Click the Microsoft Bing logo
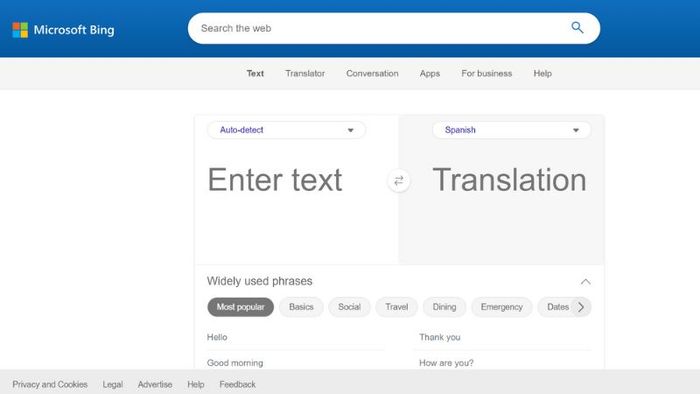The width and height of the screenshot is (700, 394). (63, 30)
